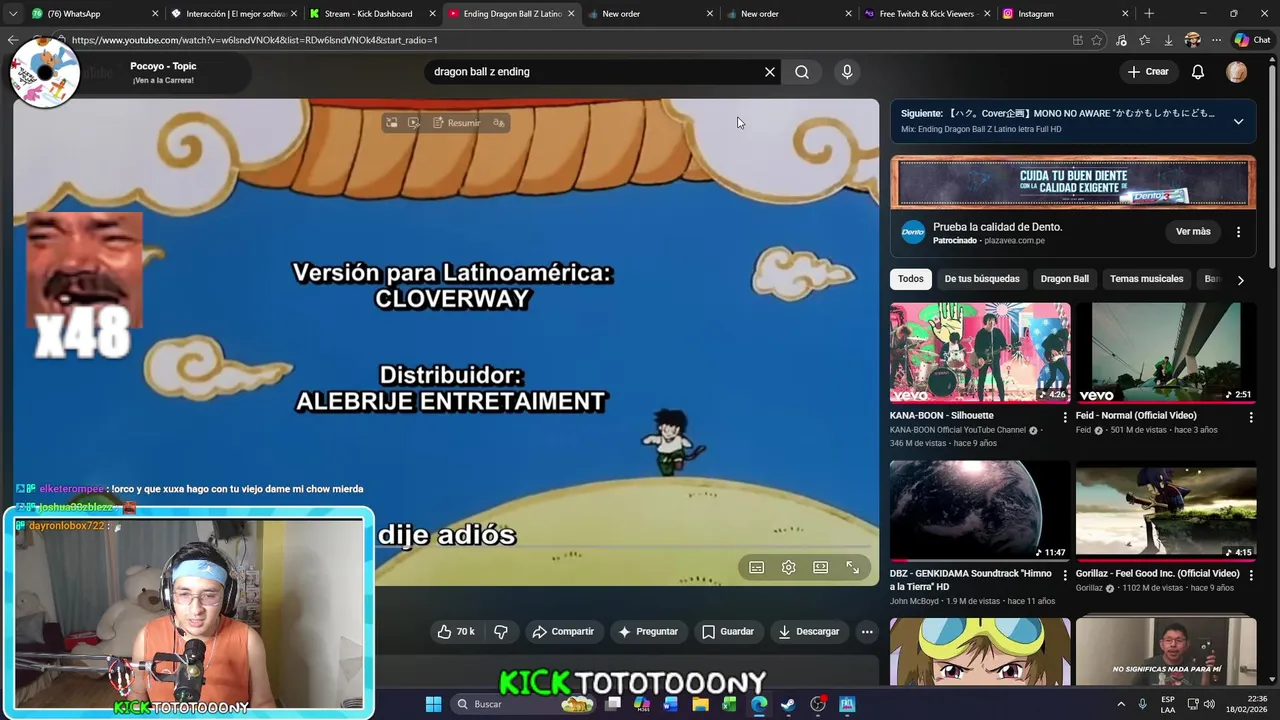Screen dimensions: 1280x720
Task: Open browser settings and more menu
Action: [1216, 40]
